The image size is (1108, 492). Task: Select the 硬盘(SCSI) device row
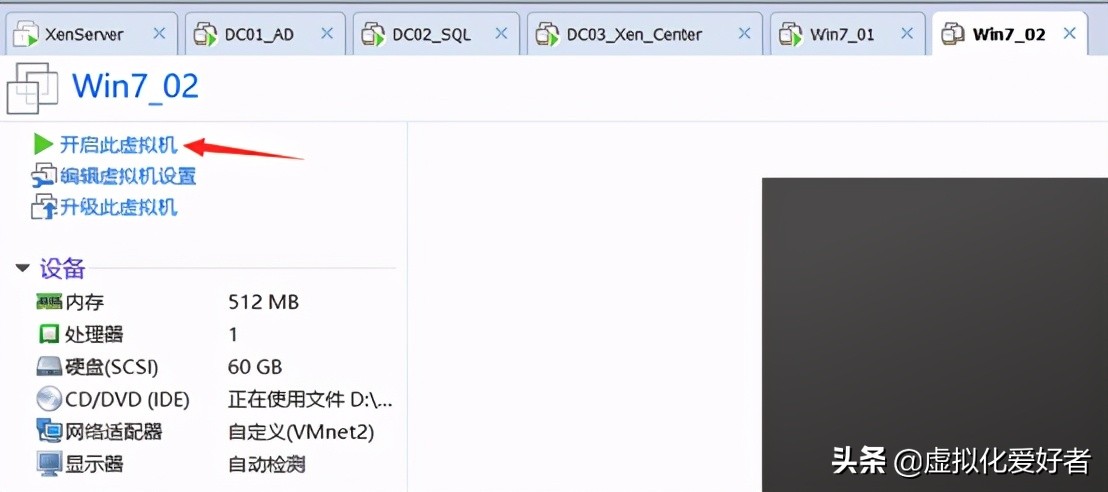[214, 367]
